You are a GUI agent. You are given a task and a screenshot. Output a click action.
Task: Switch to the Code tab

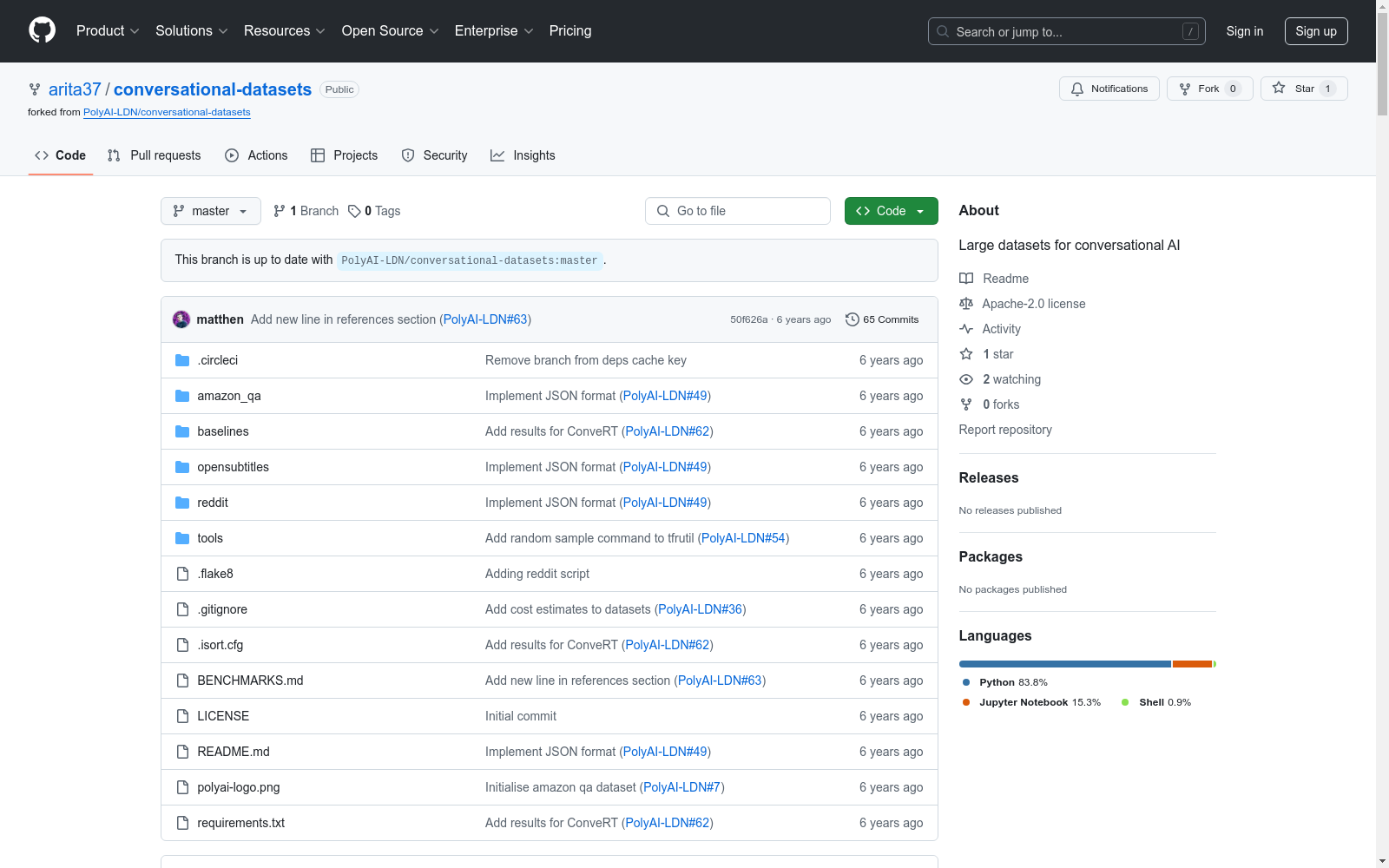click(x=61, y=155)
